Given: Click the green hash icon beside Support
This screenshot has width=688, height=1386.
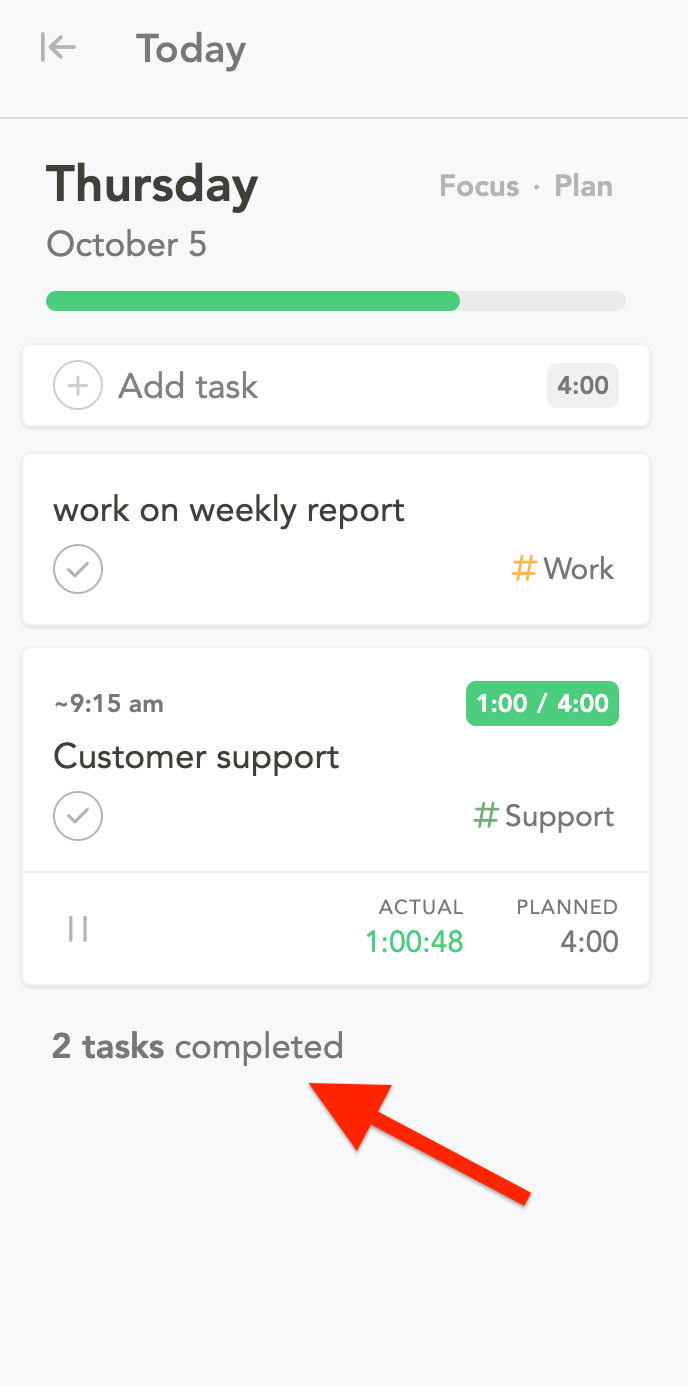Looking at the screenshot, I should click(x=486, y=816).
